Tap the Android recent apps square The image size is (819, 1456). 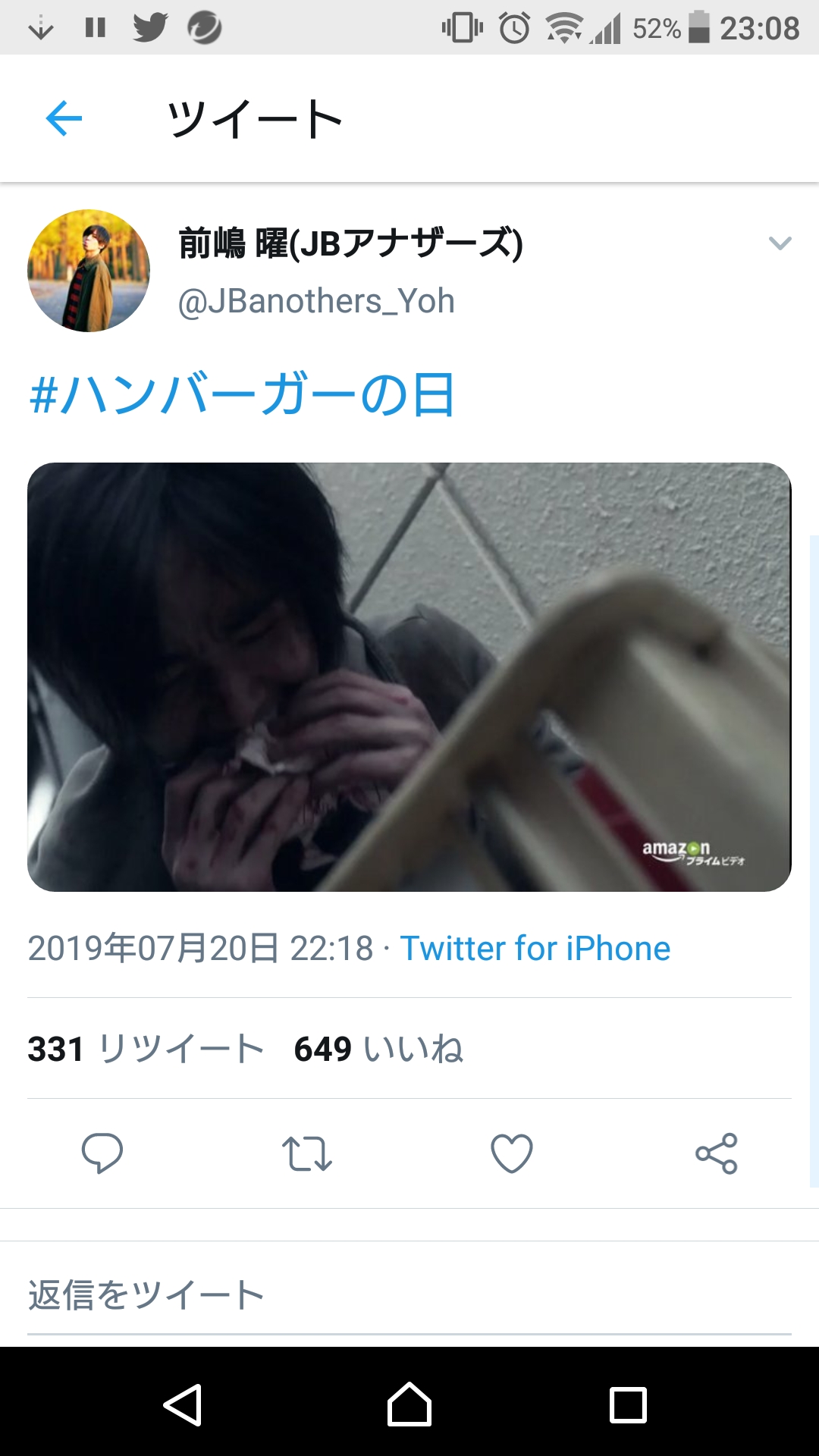629,1405
